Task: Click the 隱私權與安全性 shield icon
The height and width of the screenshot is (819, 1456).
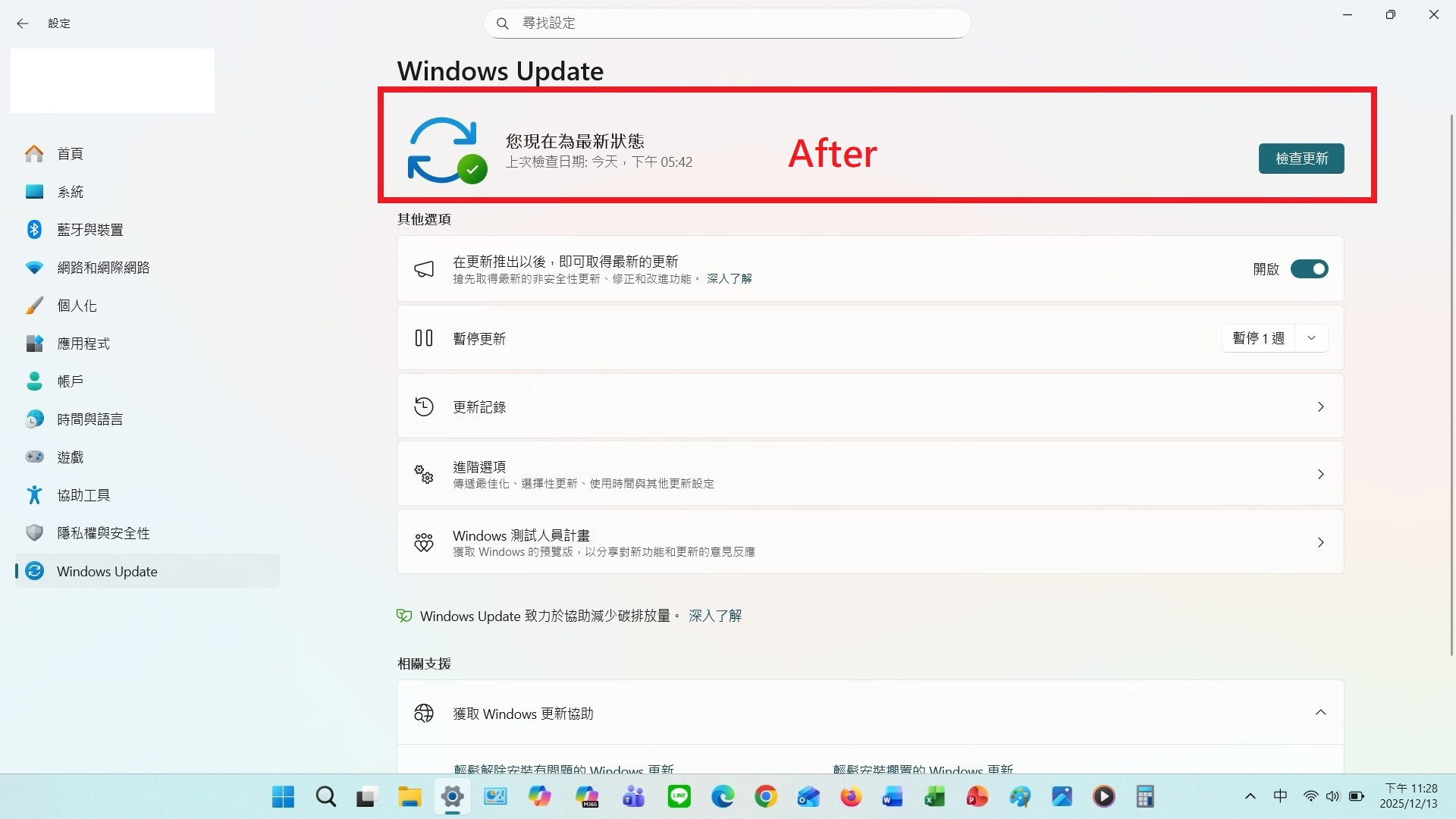Action: (x=34, y=533)
